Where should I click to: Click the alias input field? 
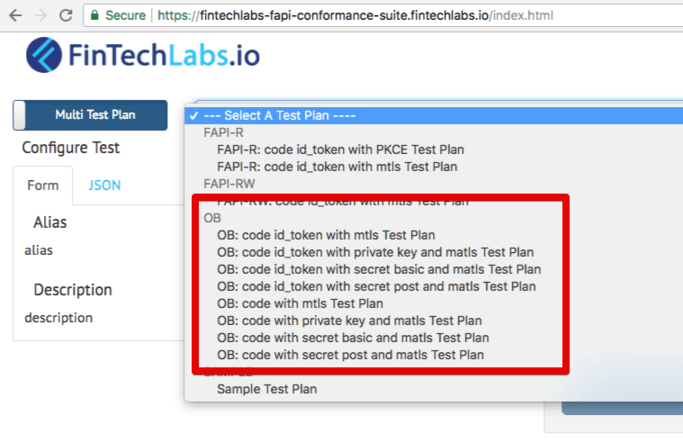pos(95,250)
